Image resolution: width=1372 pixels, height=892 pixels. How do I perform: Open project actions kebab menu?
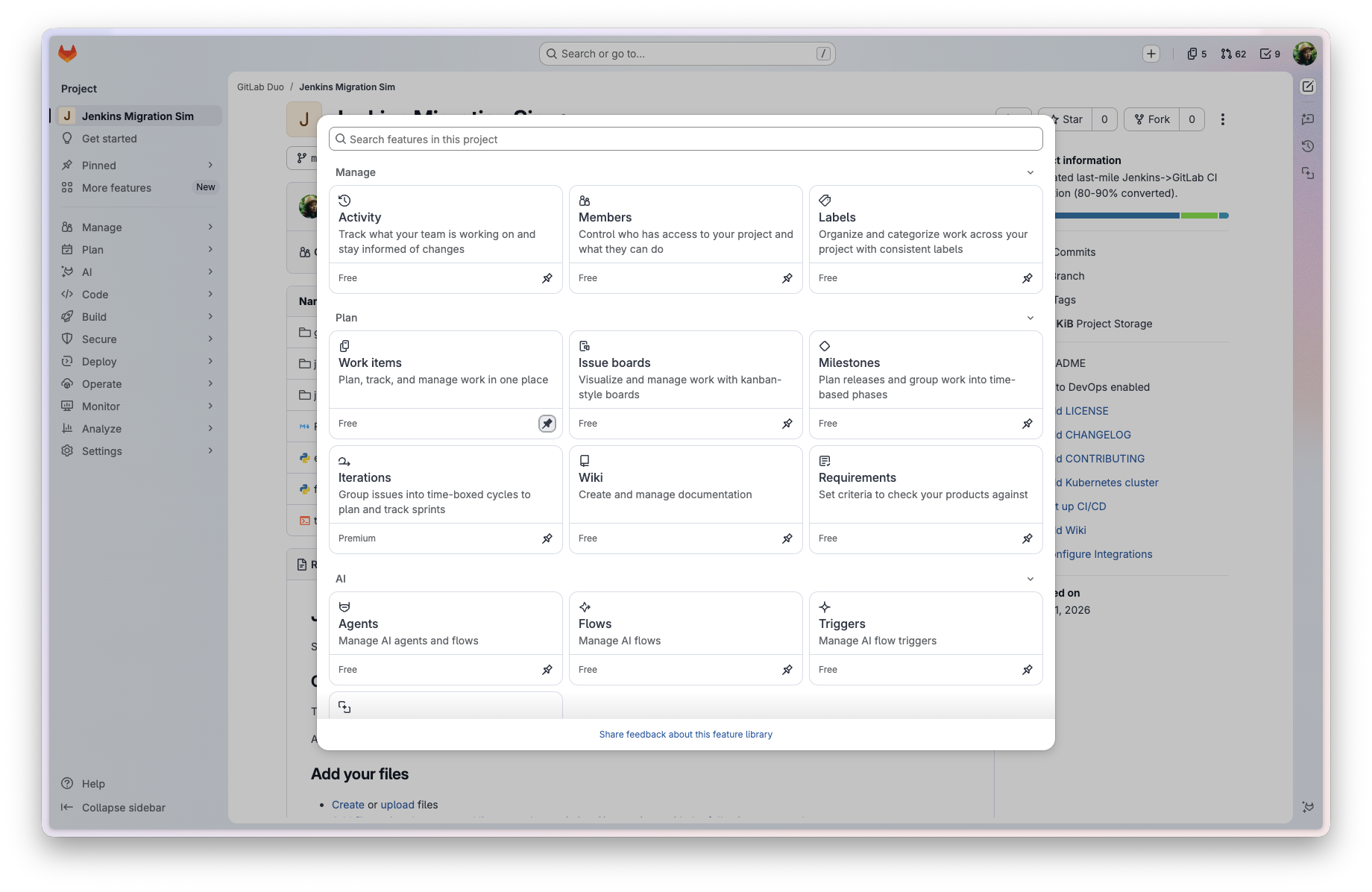coord(1223,119)
